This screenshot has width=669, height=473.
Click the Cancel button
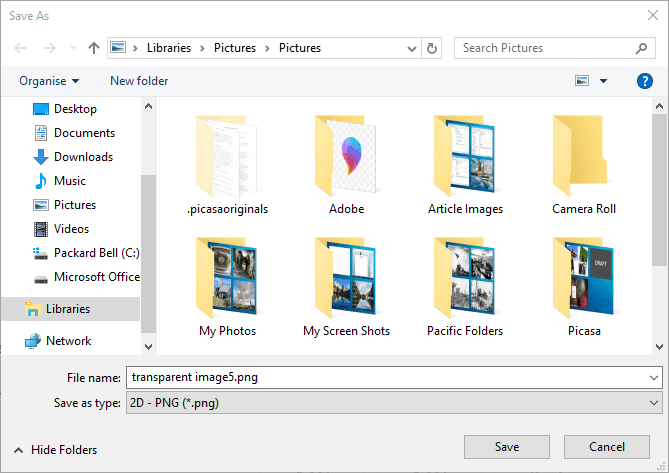click(606, 447)
